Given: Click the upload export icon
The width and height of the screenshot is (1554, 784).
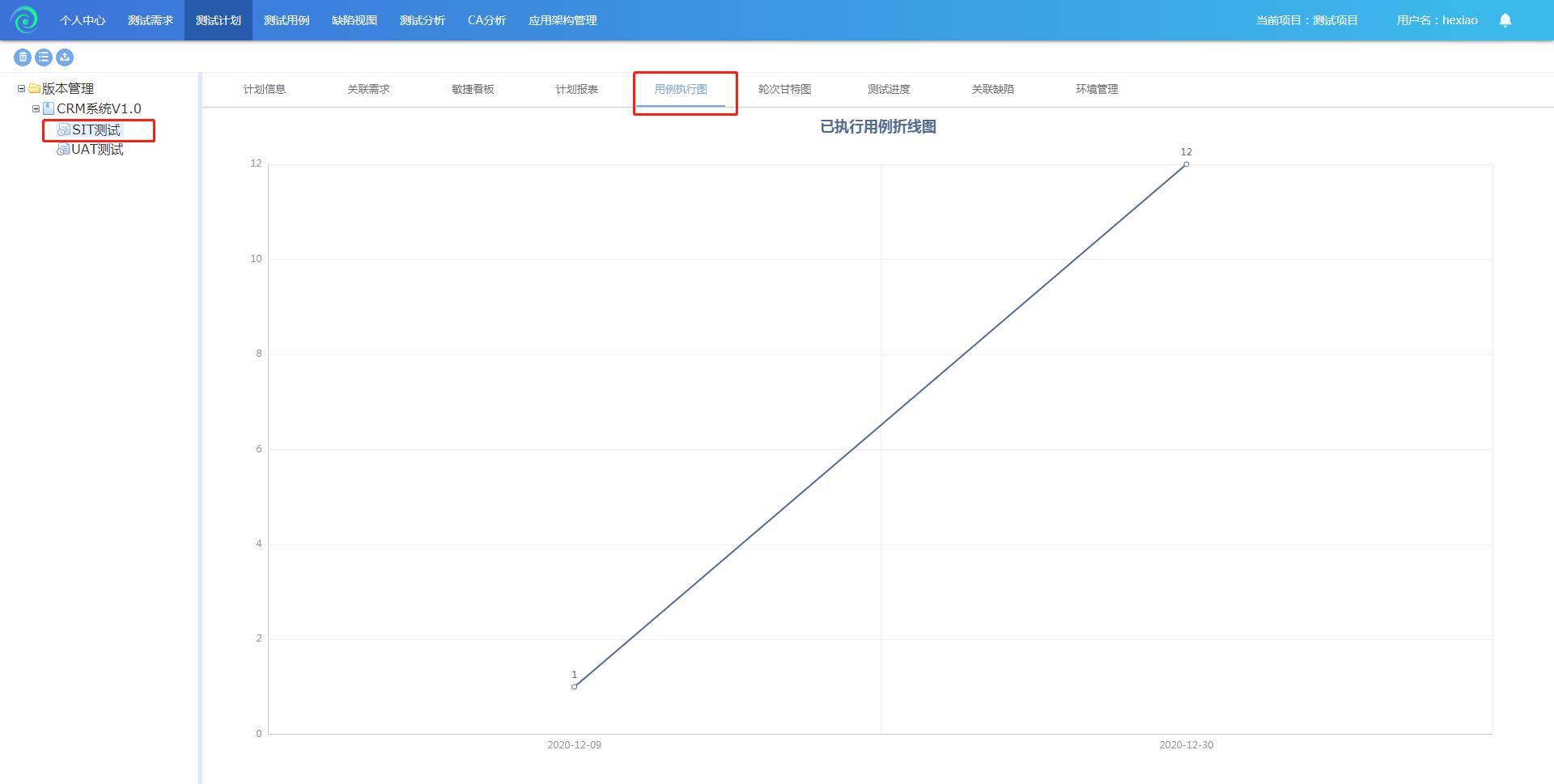Looking at the screenshot, I should pos(65,57).
